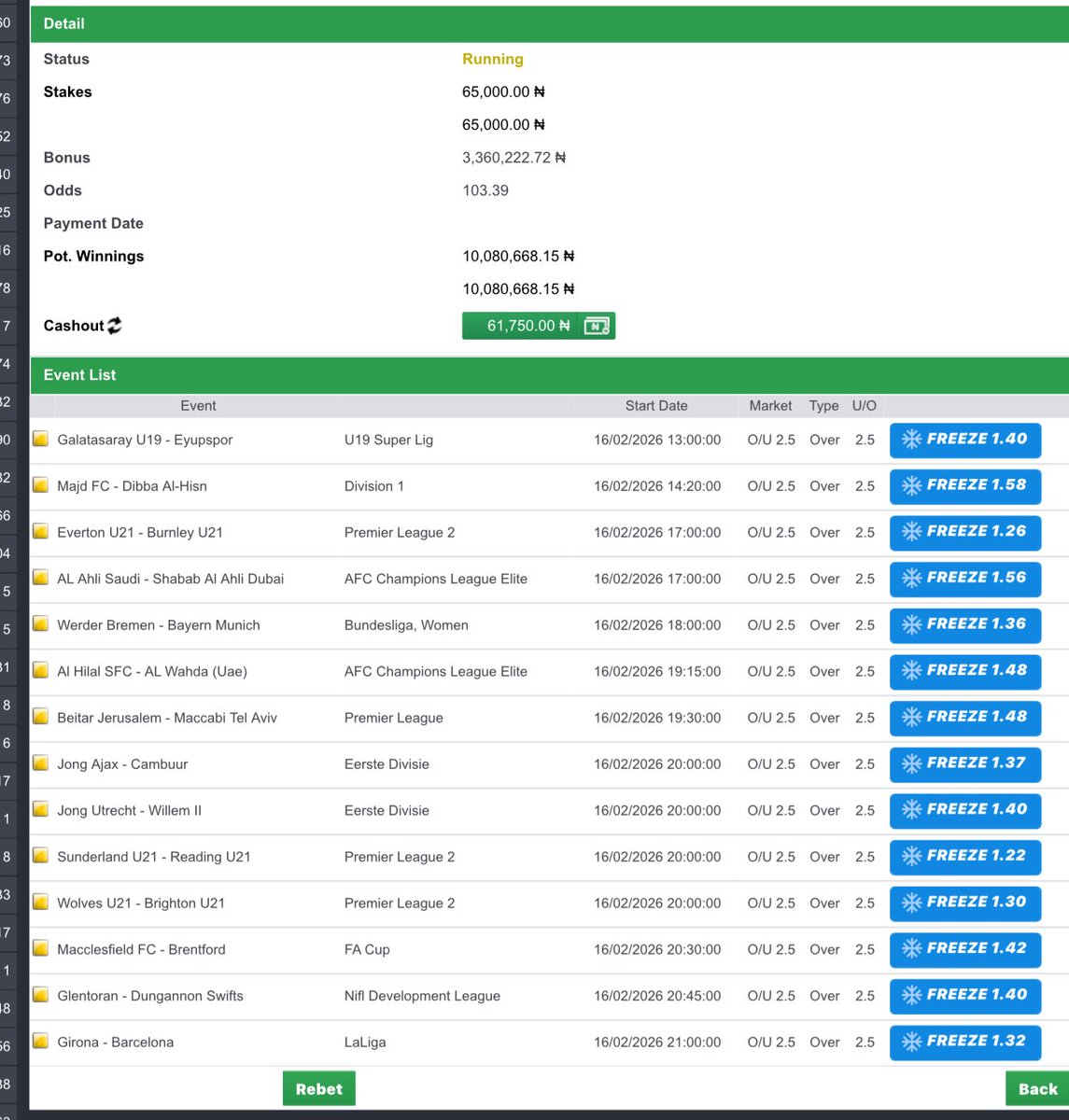Image resolution: width=1069 pixels, height=1120 pixels.
Task: Freeze Beitar Jerusalem - Maccabi Tel Aviv odds
Action: point(965,718)
